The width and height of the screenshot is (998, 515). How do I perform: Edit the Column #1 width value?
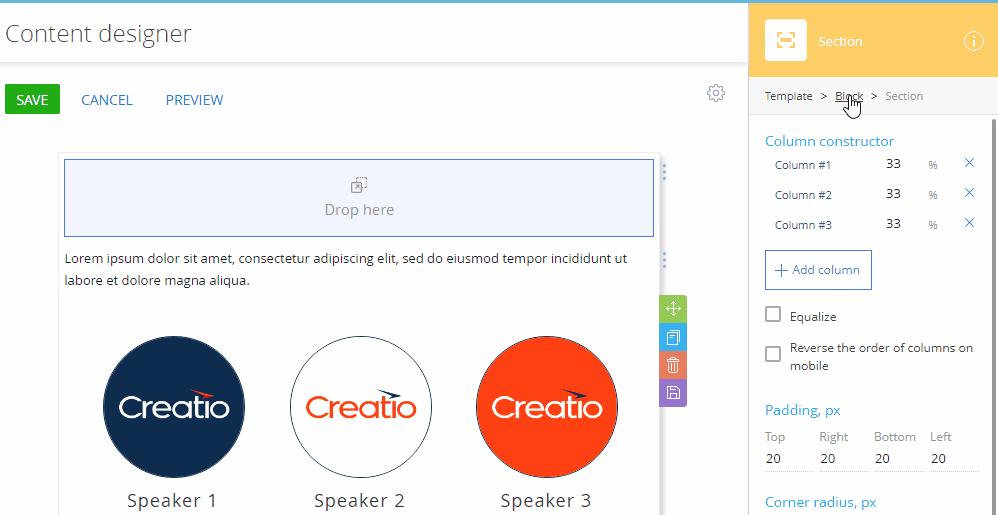(893, 164)
